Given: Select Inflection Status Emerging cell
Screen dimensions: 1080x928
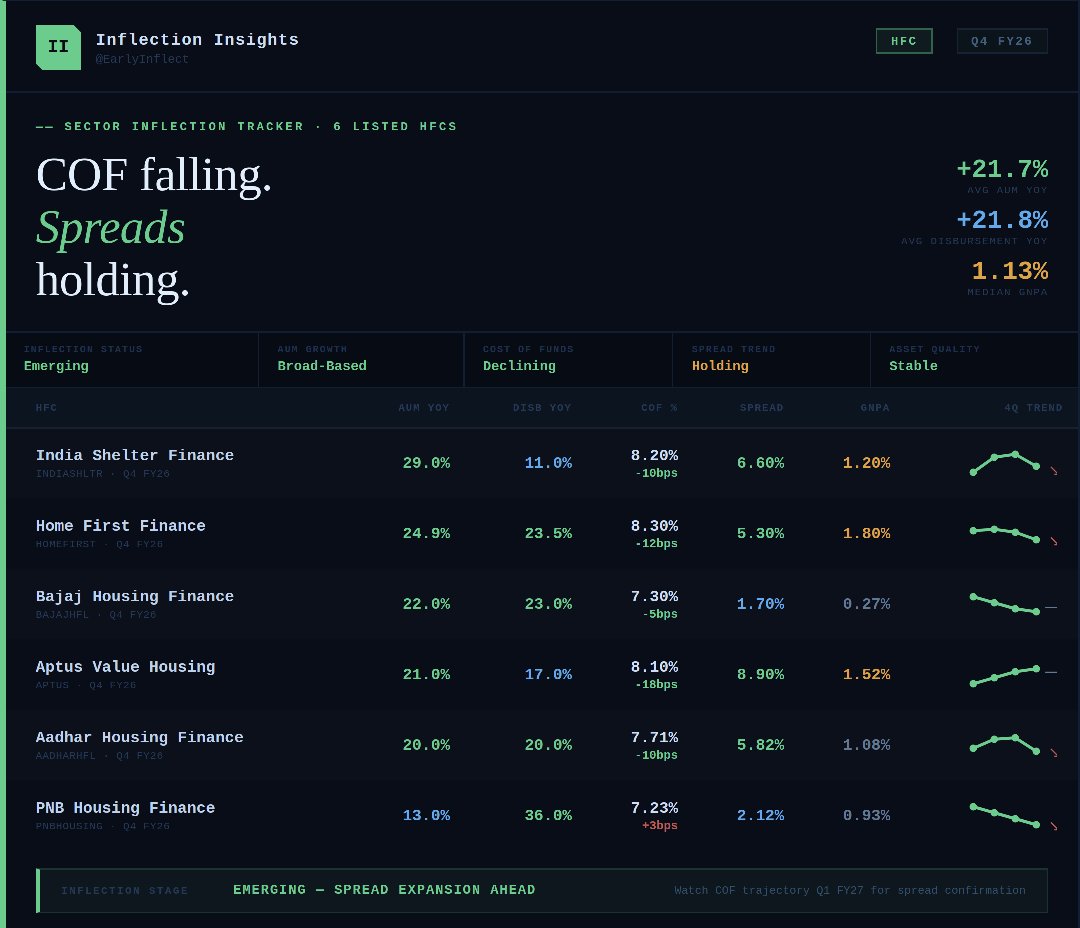Looking at the screenshot, I should pos(132,360).
